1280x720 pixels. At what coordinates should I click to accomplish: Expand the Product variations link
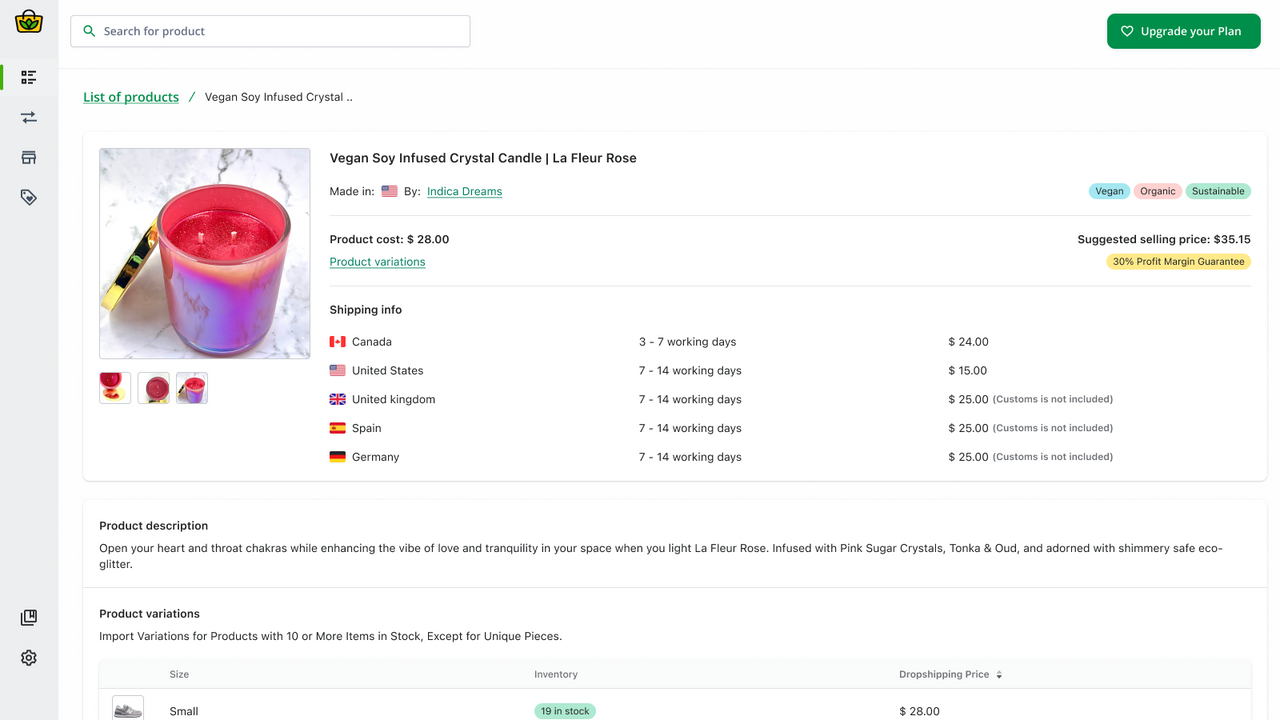tap(377, 261)
